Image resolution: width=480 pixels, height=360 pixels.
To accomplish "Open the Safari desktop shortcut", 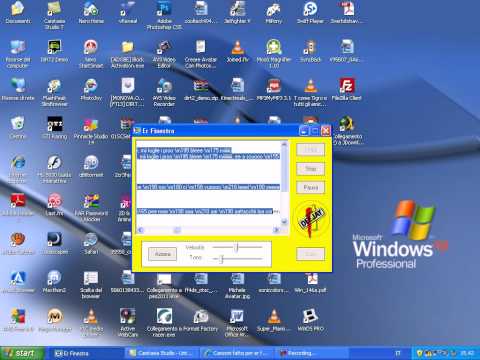I will [91, 243].
